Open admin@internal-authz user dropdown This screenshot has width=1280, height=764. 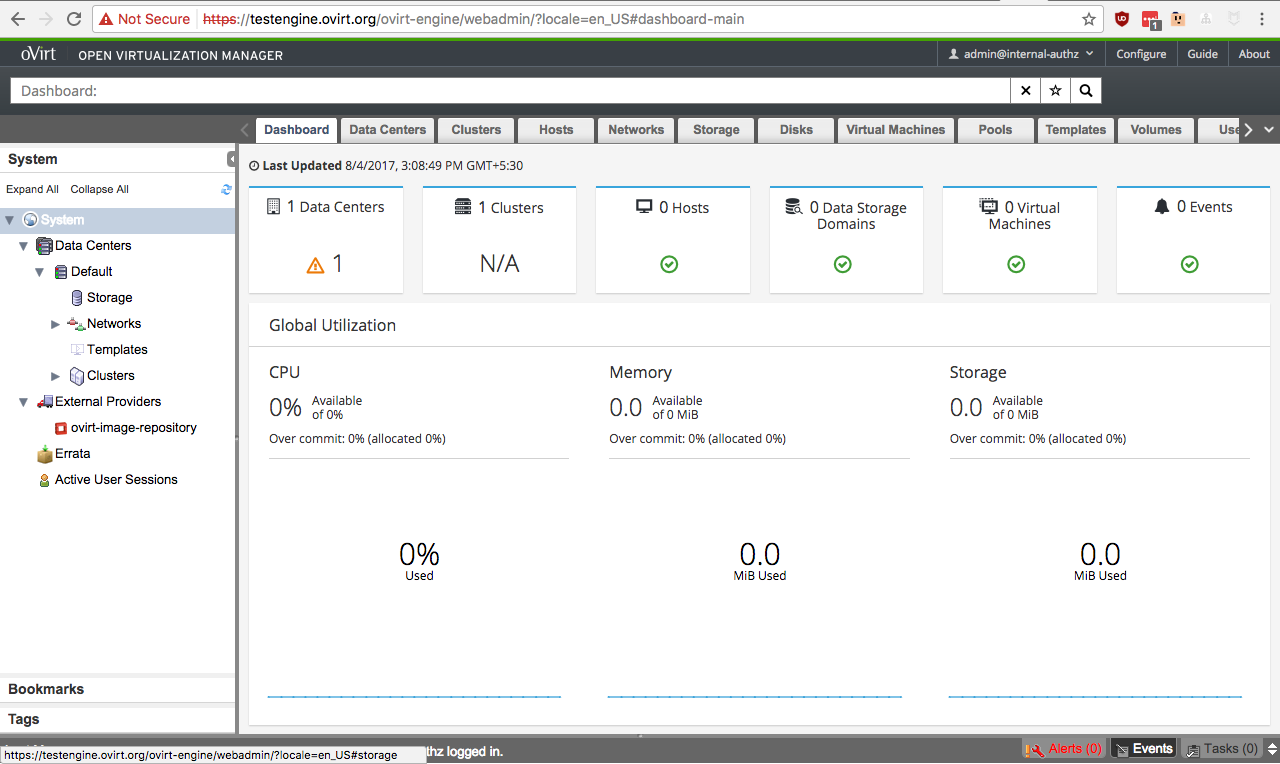click(x=1021, y=54)
